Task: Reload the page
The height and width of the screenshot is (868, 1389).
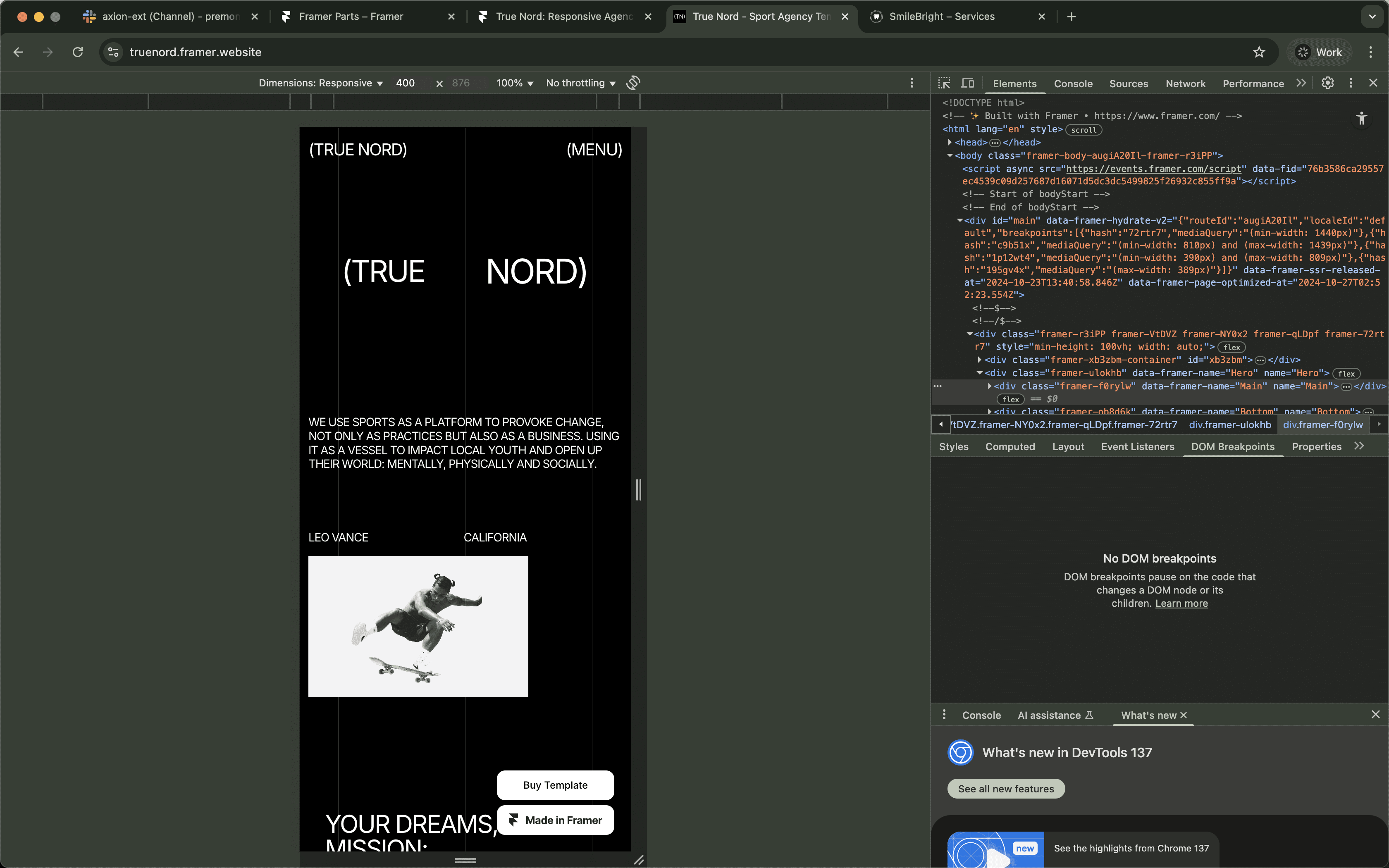Action: 78,52
